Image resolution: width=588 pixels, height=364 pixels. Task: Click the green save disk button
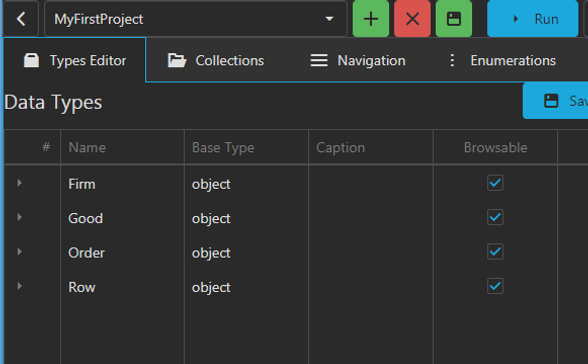(x=454, y=19)
